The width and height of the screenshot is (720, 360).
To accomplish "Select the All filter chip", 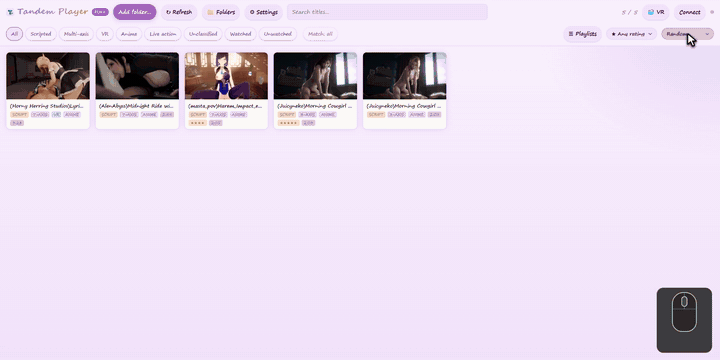I will (15, 34).
